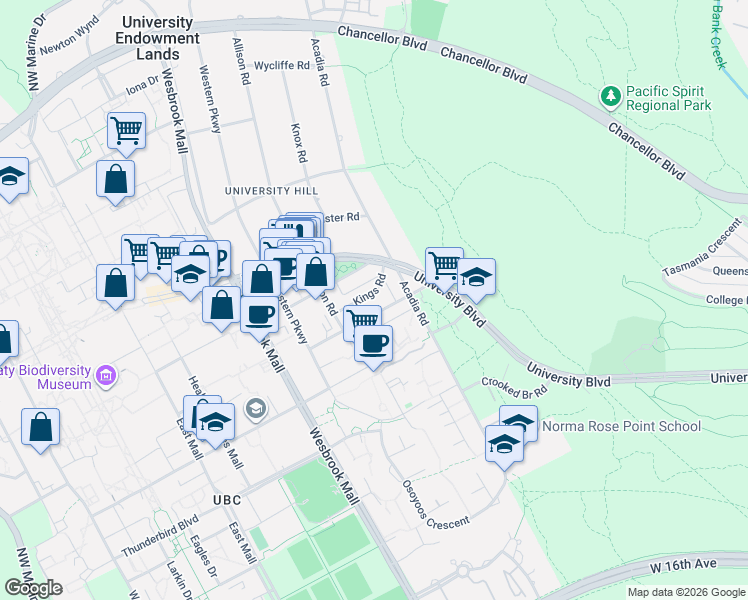This screenshot has width=748, height=600.
Task: Click the Knox Rd label
Action: pos(299,143)
